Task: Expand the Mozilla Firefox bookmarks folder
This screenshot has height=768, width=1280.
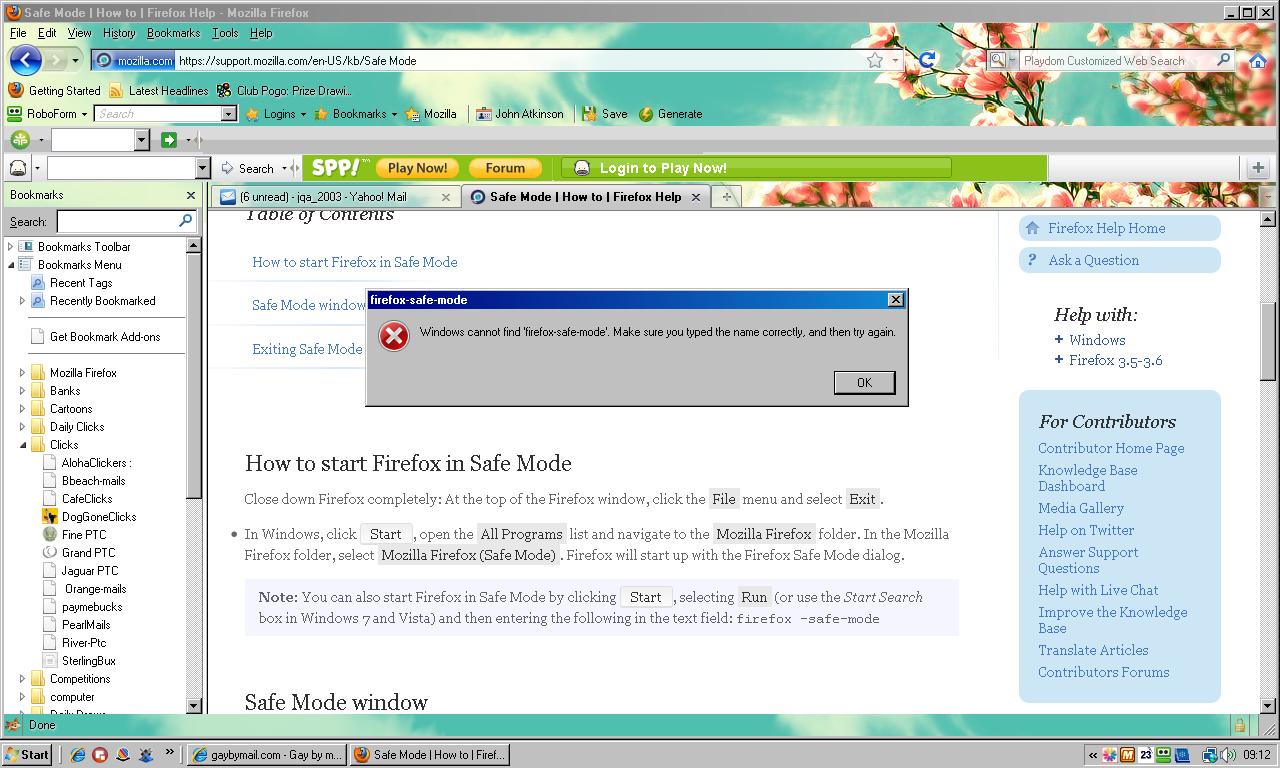Action: tap(23, 373)
